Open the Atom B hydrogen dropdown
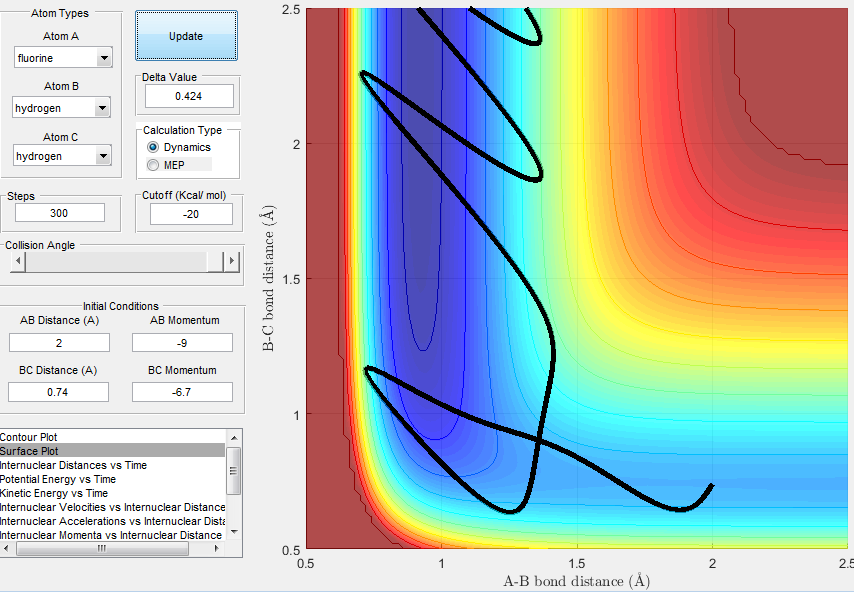Image resolution: width=854 pixels, height=592 pixels. (x=61, y=107)
